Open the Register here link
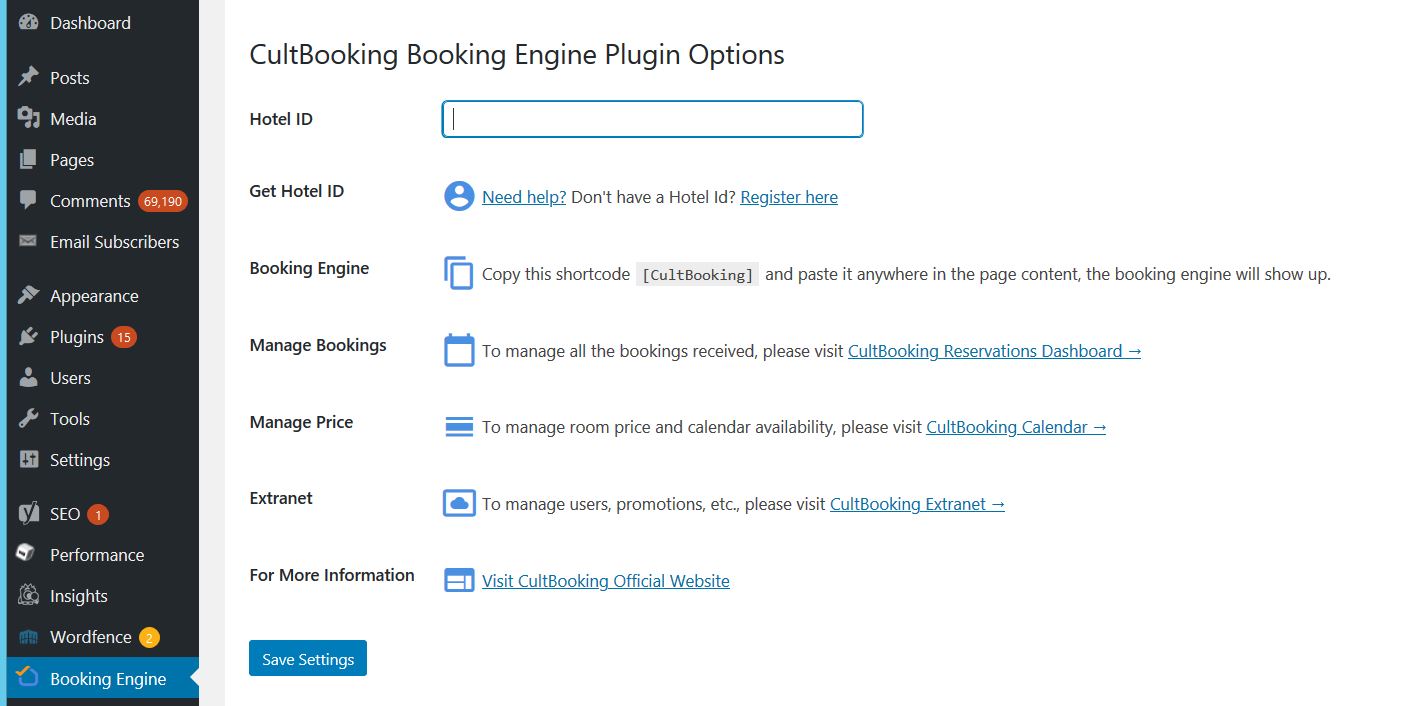 pyautogui.click(x=789, y=197)
